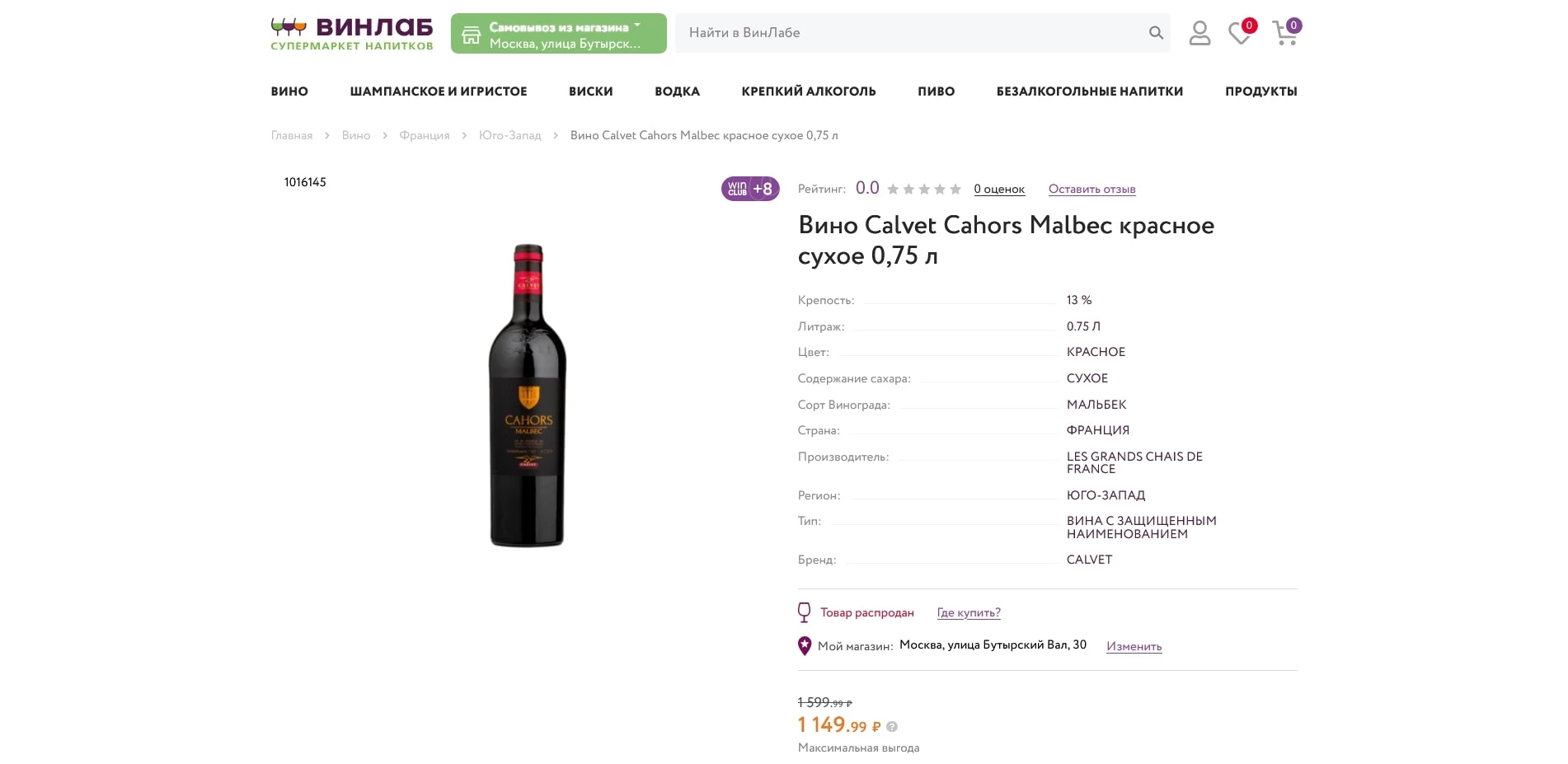Click the fifth rating star
Viewport: 1568px width, 764px height.
(x=955, y=190)
